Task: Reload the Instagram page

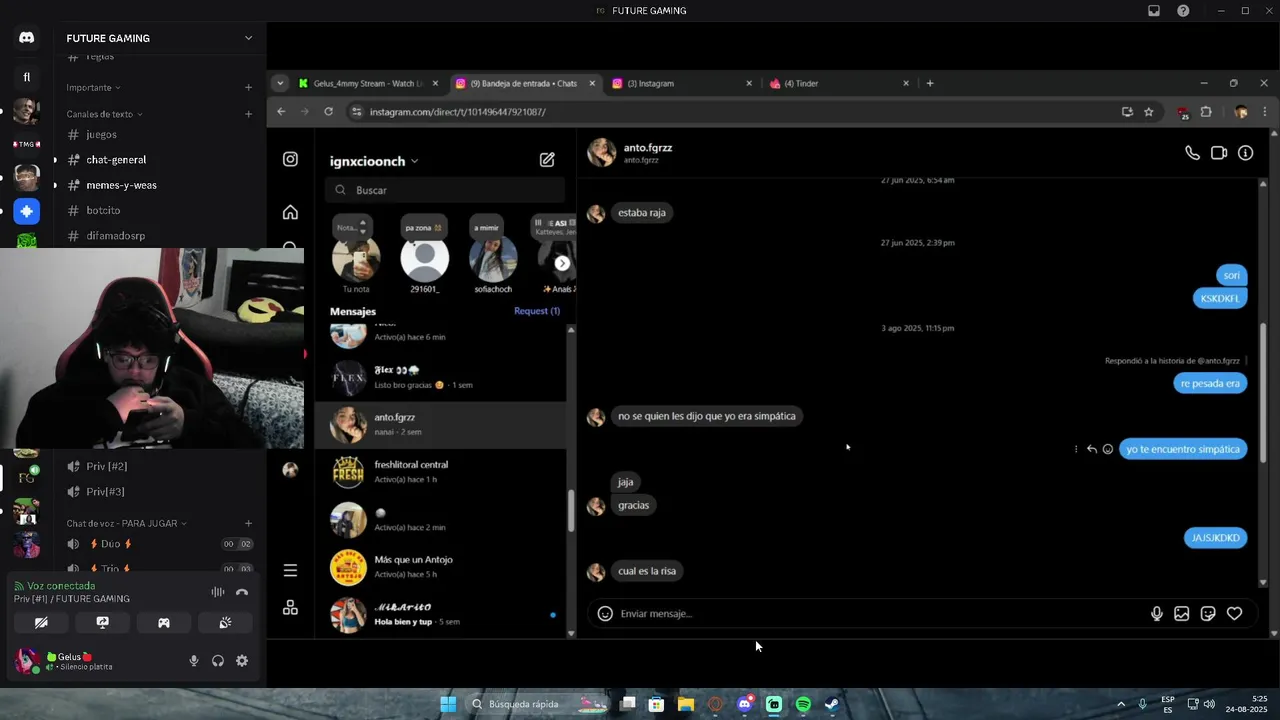Action: (x=328, y=112)
